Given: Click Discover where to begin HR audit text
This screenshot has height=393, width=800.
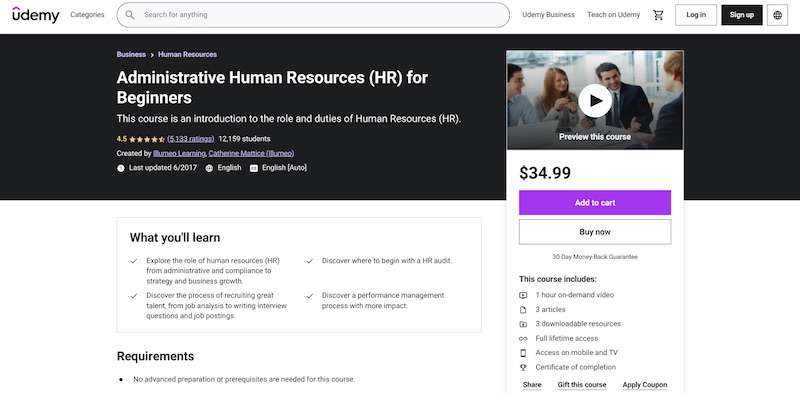Looking at the screenshot, I should pyautogui.click(x=387, y=260).
